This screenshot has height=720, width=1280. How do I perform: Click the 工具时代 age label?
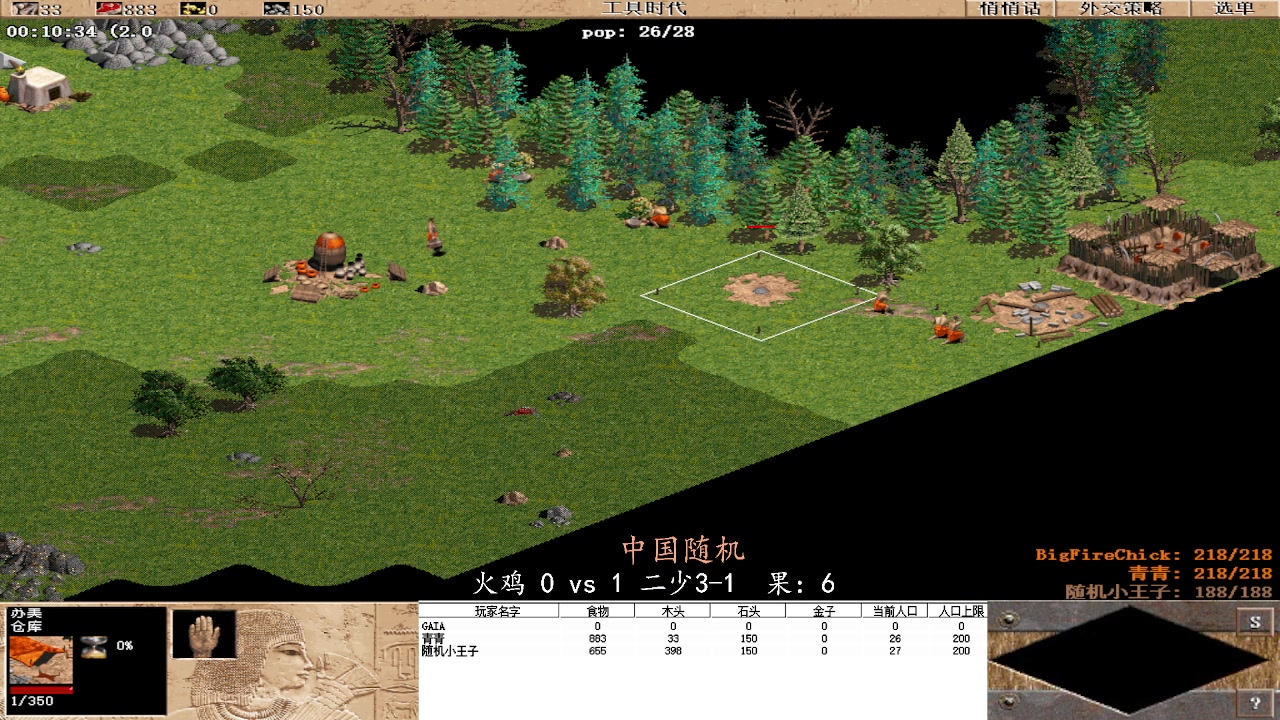point(644,8)
